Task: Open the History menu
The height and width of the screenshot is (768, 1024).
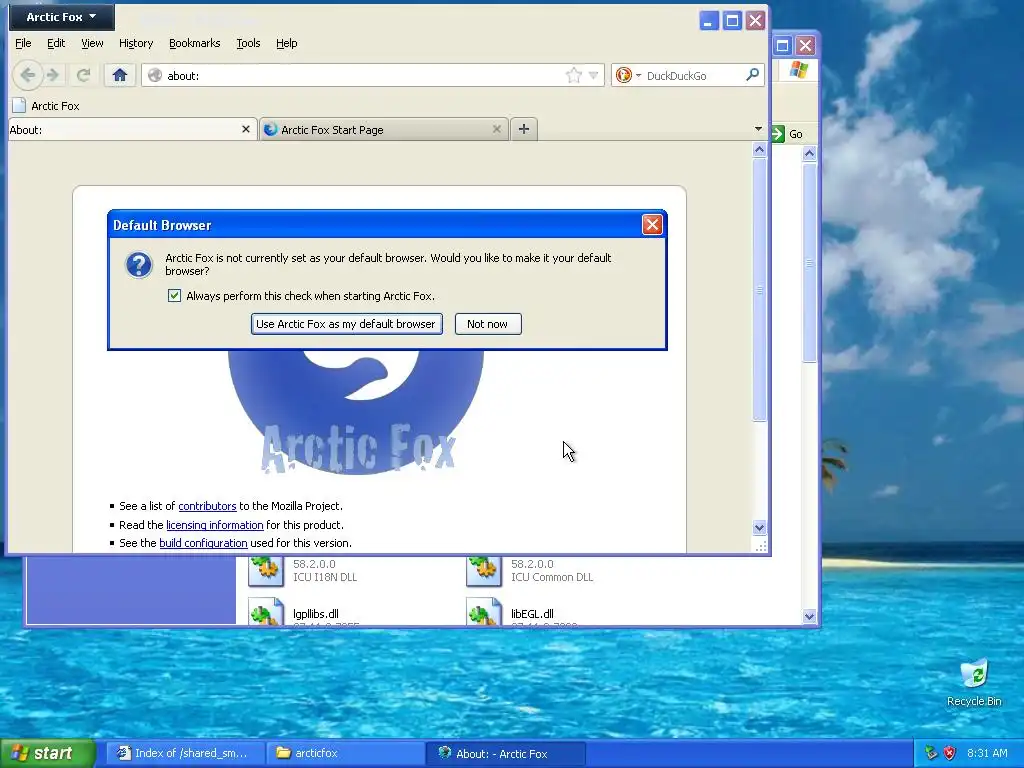Action: click(136, 43)
